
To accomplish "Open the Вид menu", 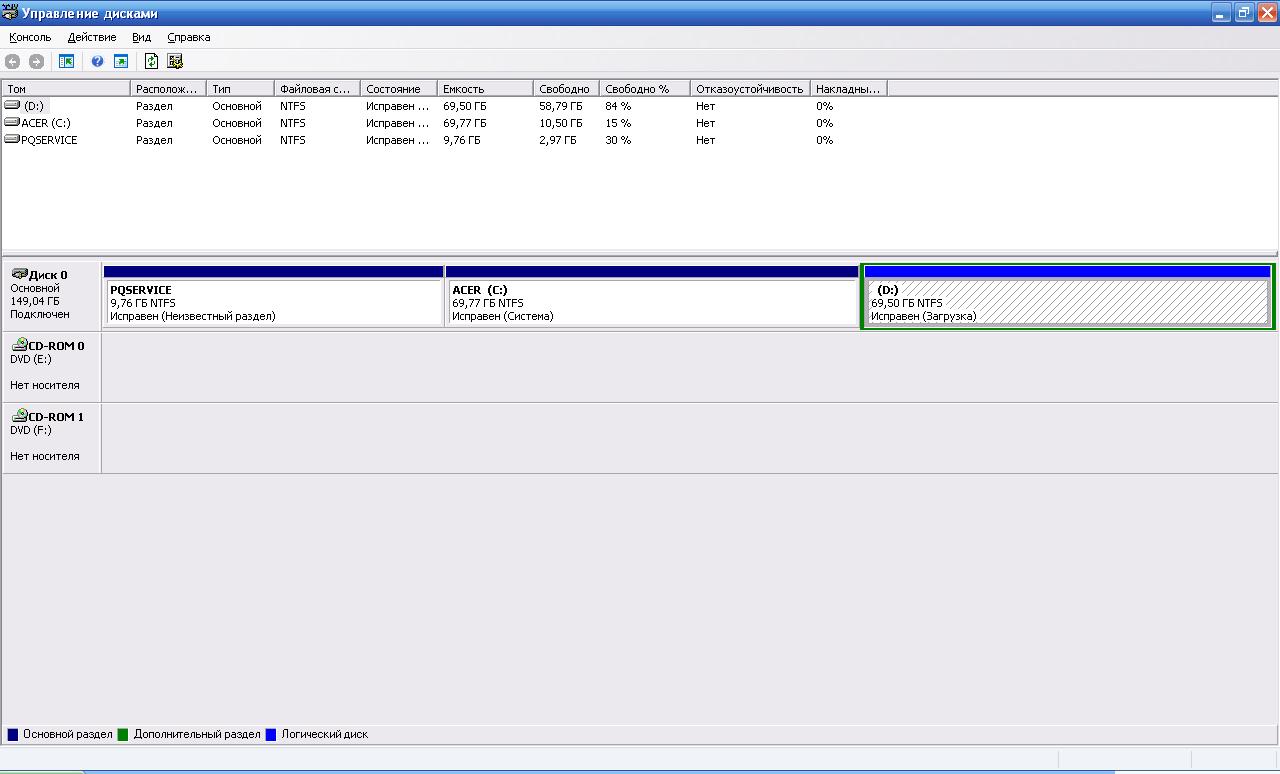I will 142,37.
